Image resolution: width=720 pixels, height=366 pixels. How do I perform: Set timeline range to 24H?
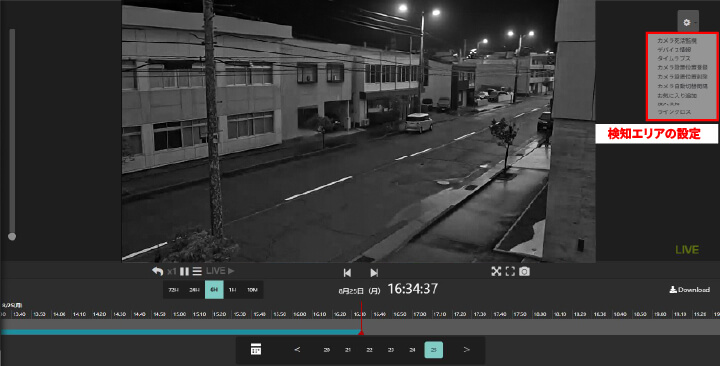click(x=194, y=290)
